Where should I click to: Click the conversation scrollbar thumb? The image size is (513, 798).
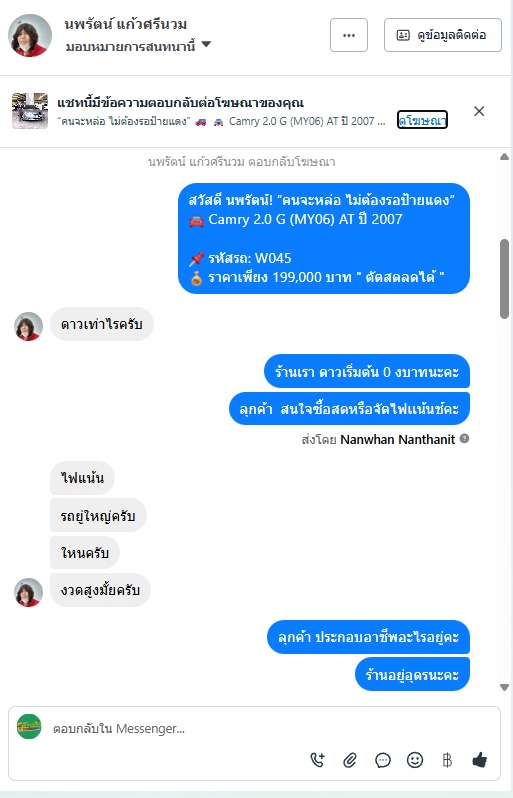[x=504, y=279]
